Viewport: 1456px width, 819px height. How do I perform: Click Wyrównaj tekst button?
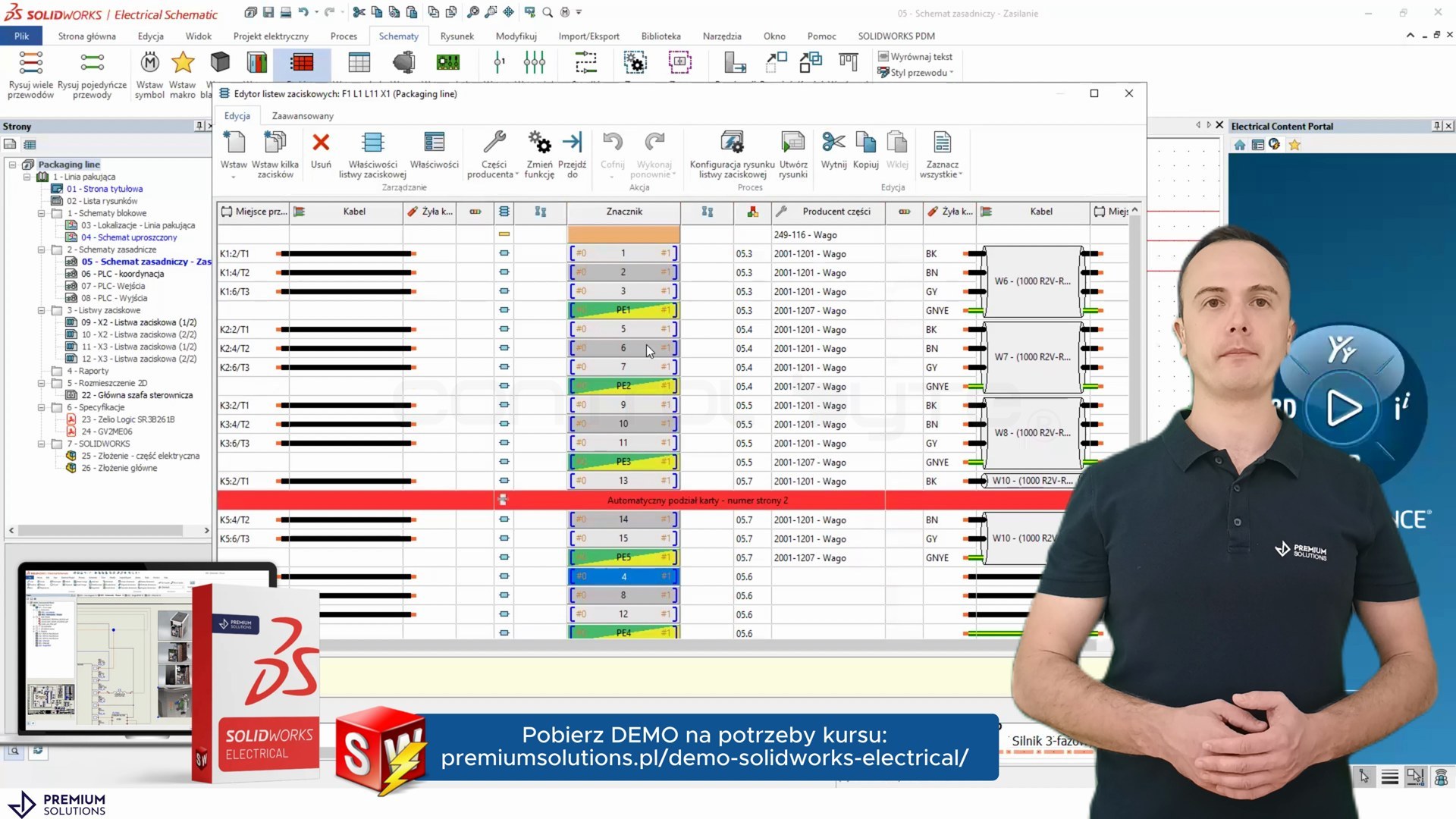coord(915,57)
